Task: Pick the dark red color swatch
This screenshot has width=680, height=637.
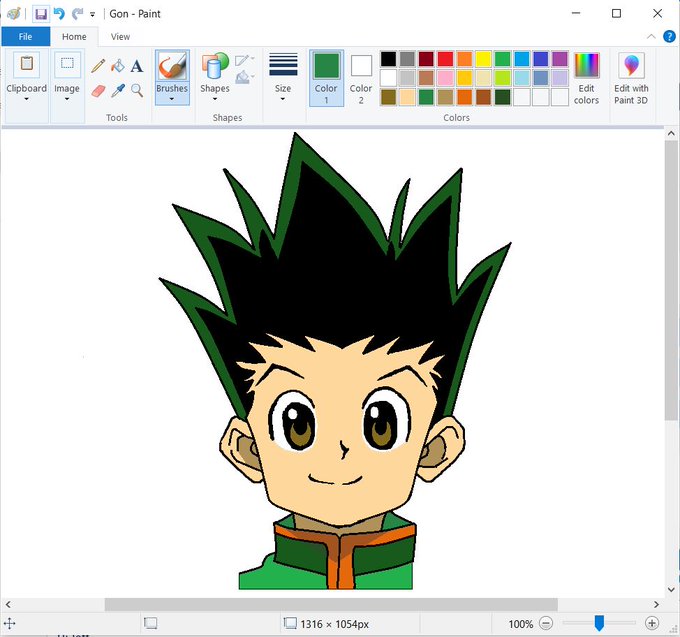Action: tap(426, 59)
